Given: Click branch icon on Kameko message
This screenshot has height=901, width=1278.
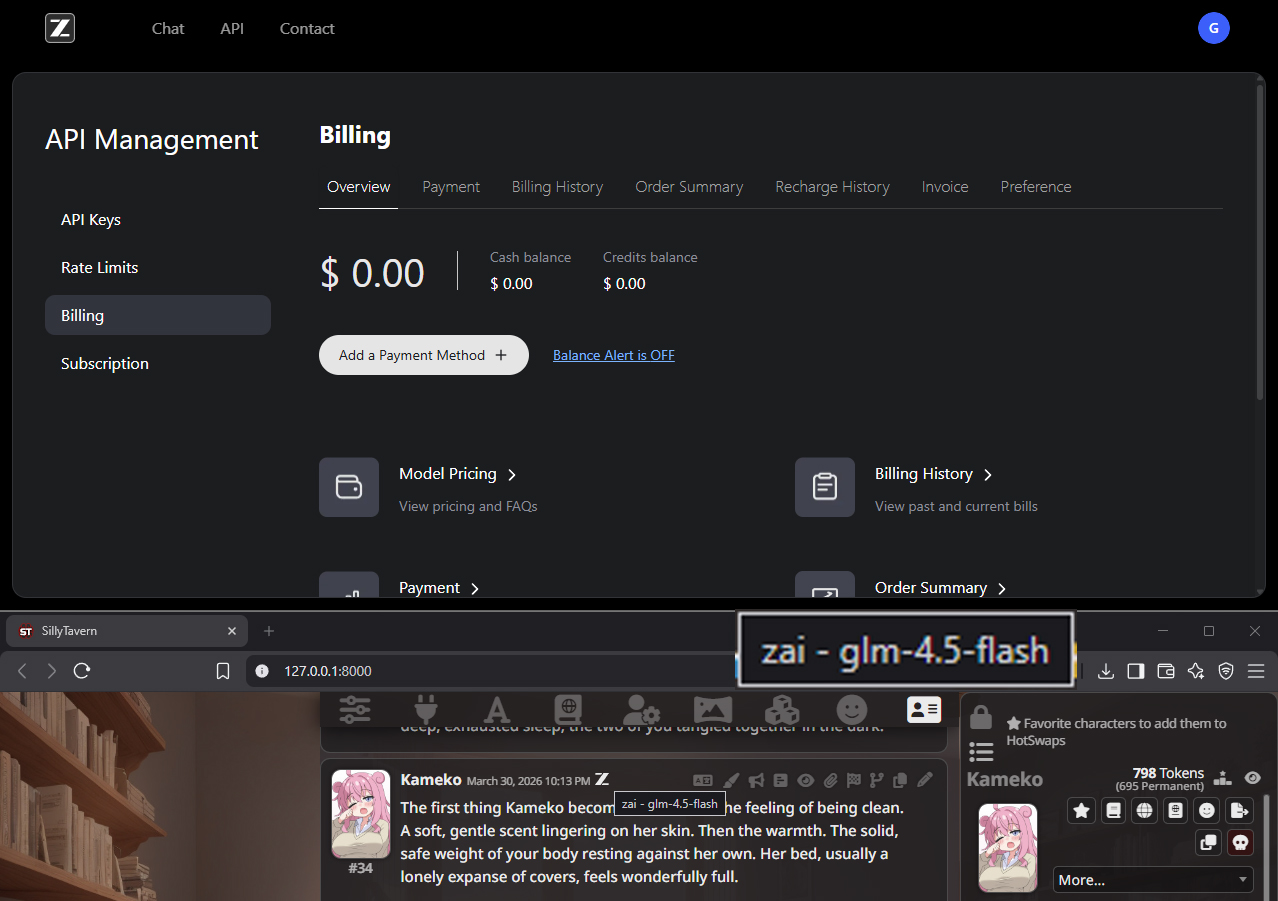Looking at the screenshot, I should click(x=877, y=780).
